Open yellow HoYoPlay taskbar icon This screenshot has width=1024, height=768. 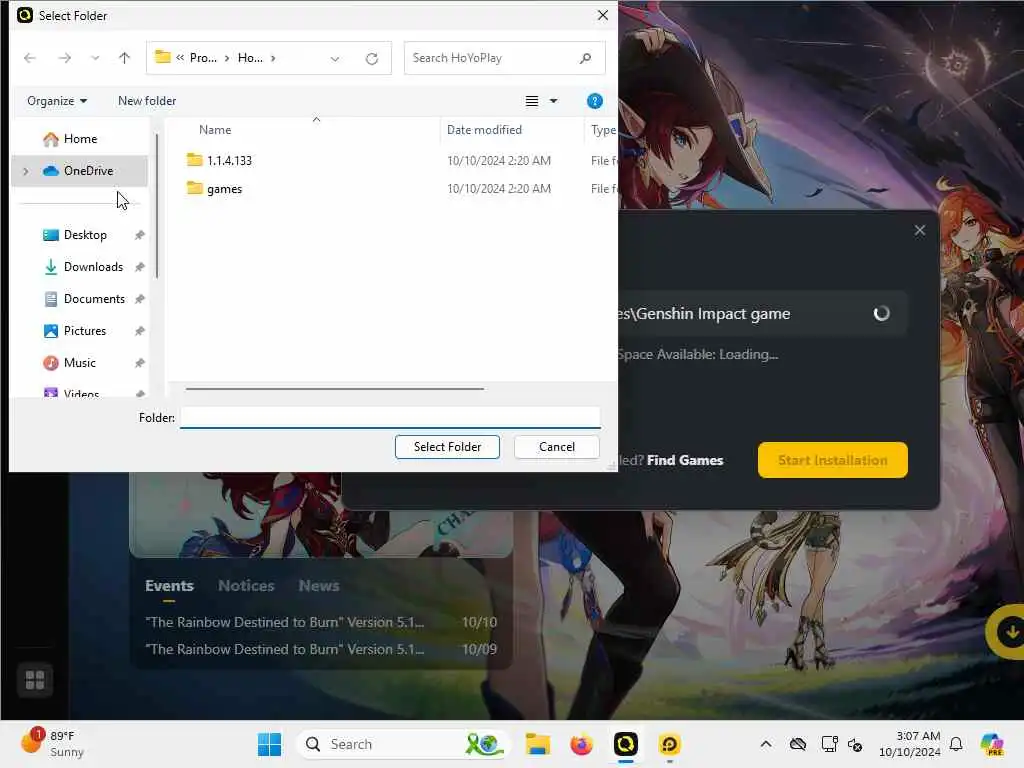pos(669,744)
